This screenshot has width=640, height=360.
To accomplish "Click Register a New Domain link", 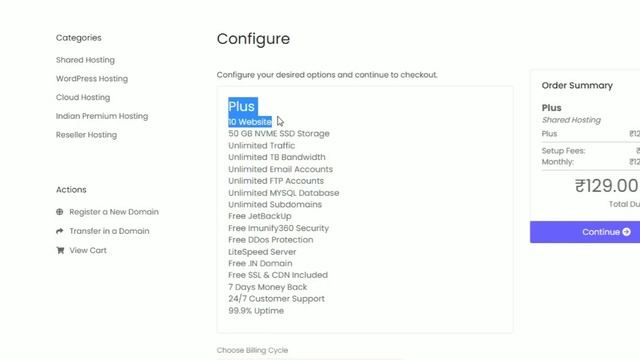I will 114,212.
